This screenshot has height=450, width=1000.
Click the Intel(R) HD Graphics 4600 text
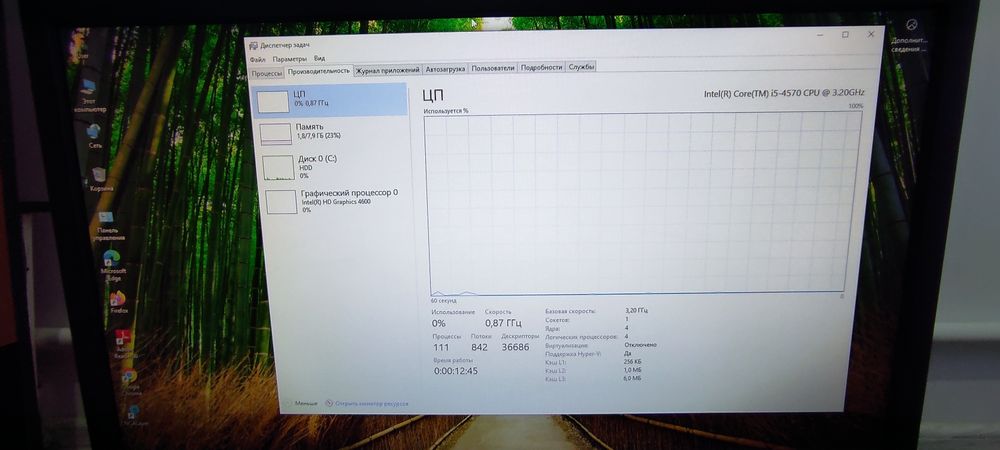coord(336,202)
